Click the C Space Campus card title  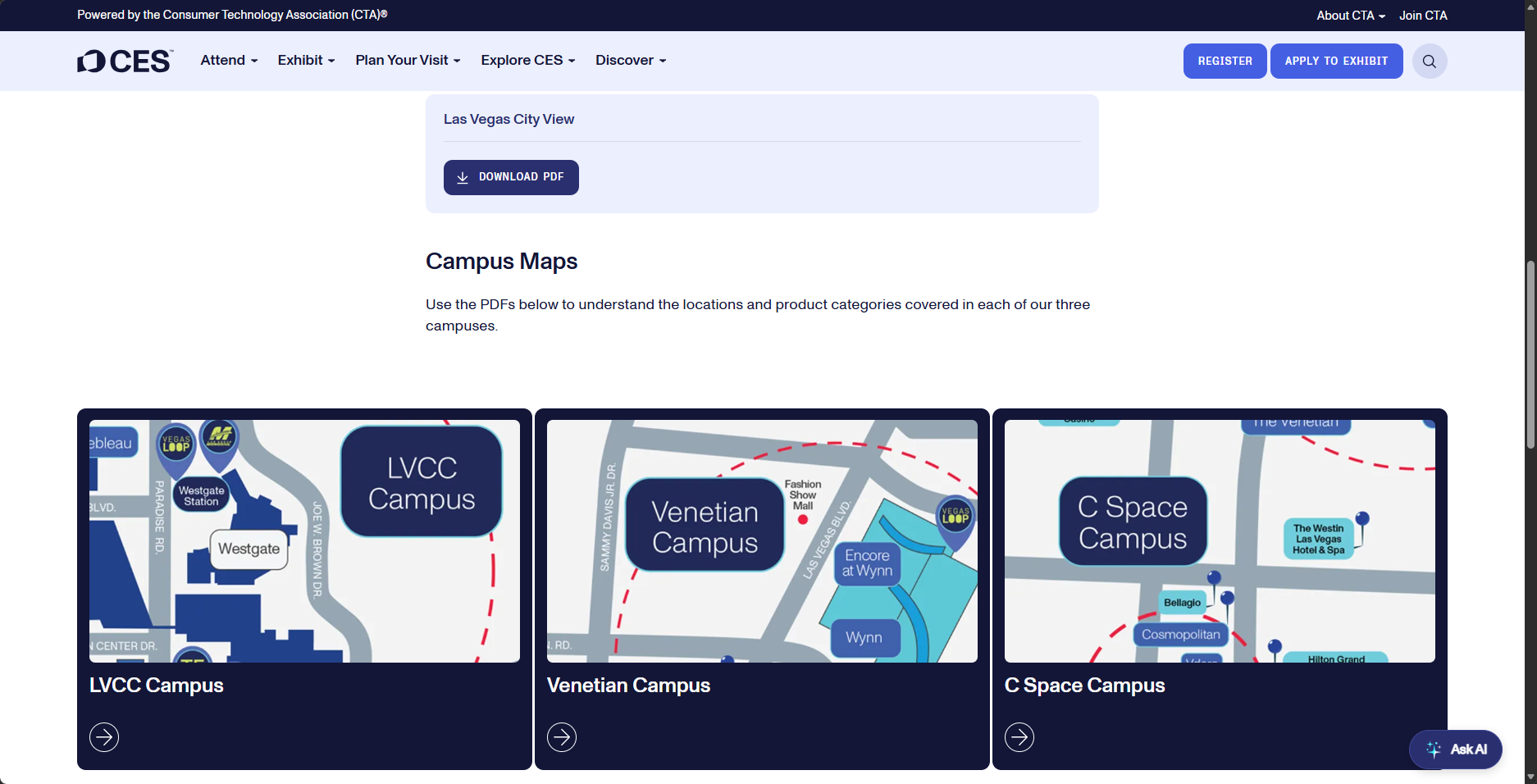(x=1084, y=686)
